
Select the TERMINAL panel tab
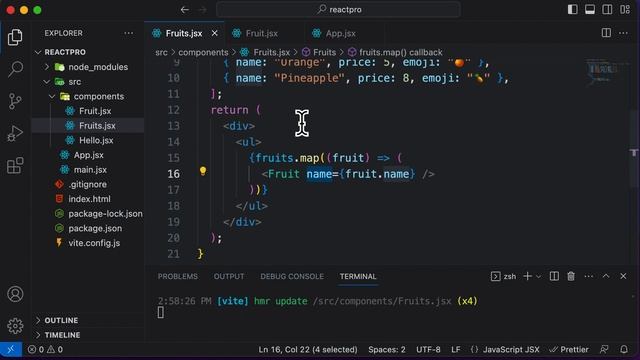coord(358,276)
